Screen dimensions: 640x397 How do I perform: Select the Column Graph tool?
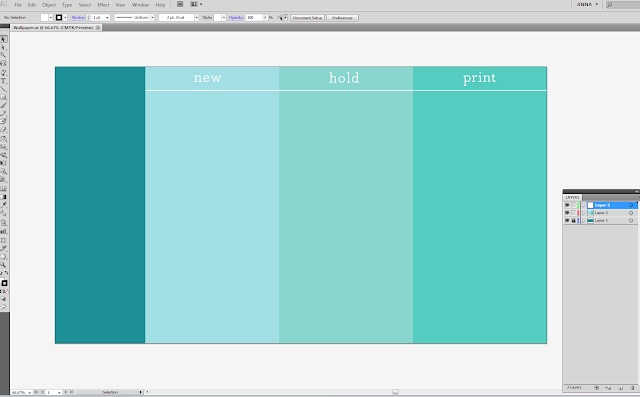pos(3,231)
